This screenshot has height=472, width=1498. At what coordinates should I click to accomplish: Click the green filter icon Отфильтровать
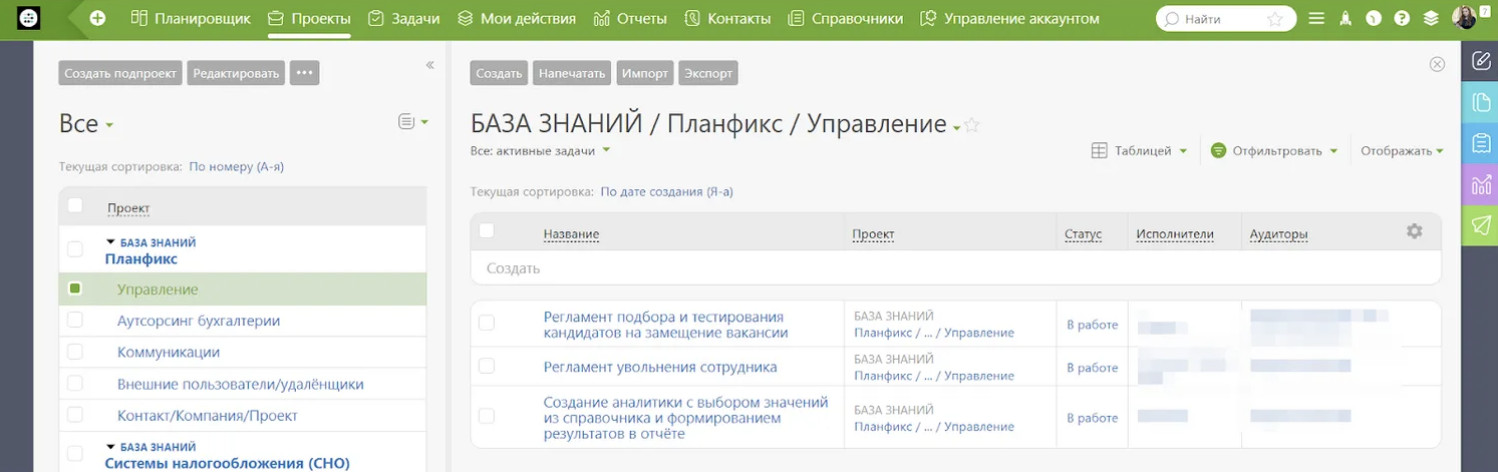1218,151
